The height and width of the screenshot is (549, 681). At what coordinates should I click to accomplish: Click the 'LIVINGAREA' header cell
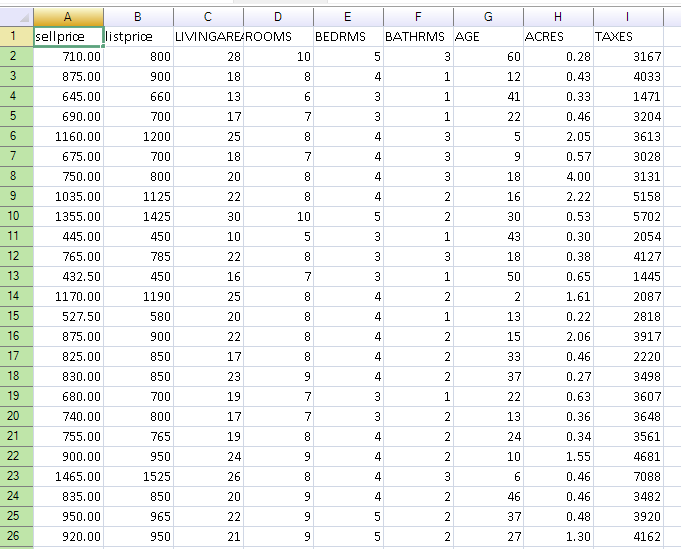(x=208, y=36)
